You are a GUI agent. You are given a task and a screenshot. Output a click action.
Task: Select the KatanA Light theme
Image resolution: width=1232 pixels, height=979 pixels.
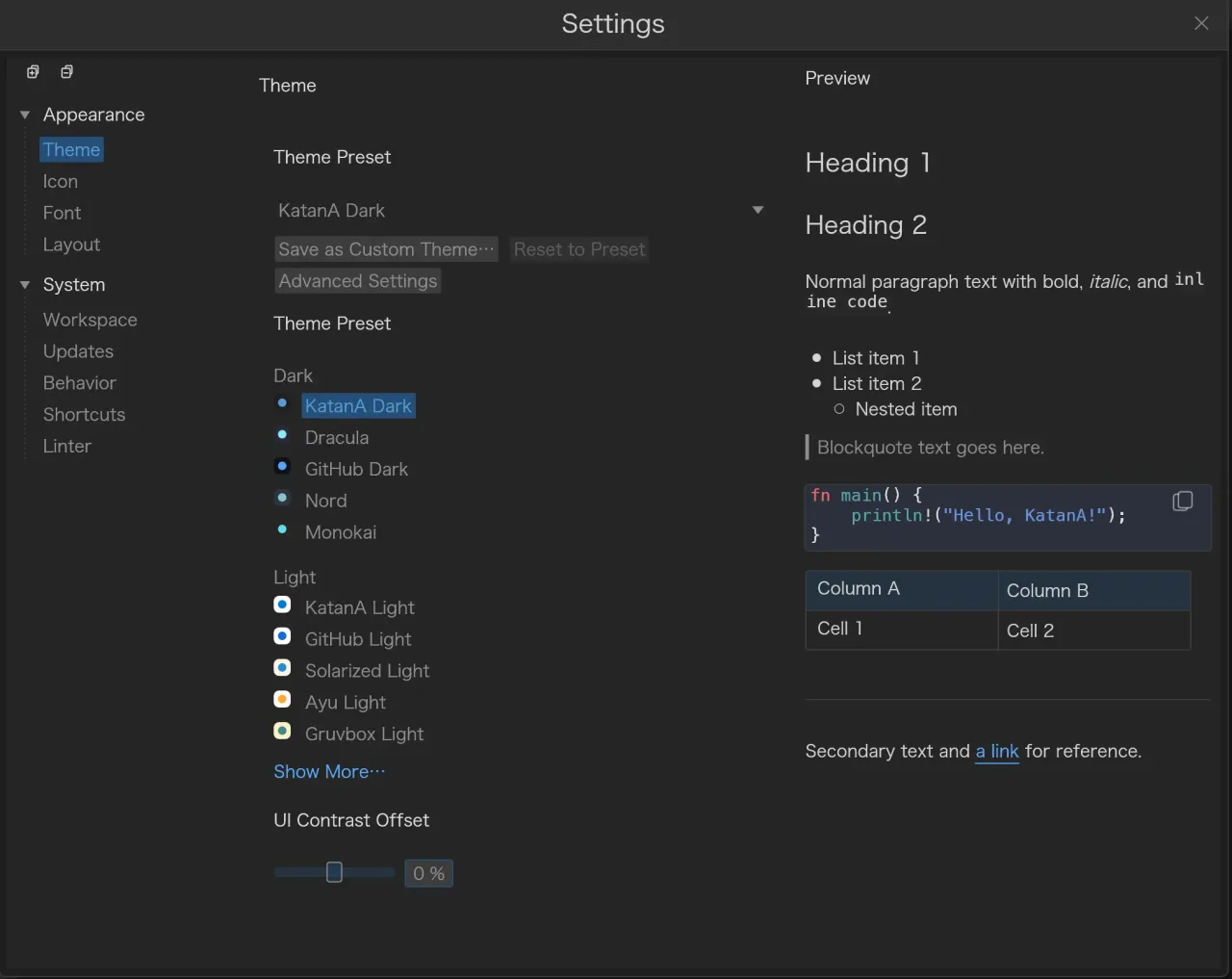pyautogui.click(x=360, y=608)
